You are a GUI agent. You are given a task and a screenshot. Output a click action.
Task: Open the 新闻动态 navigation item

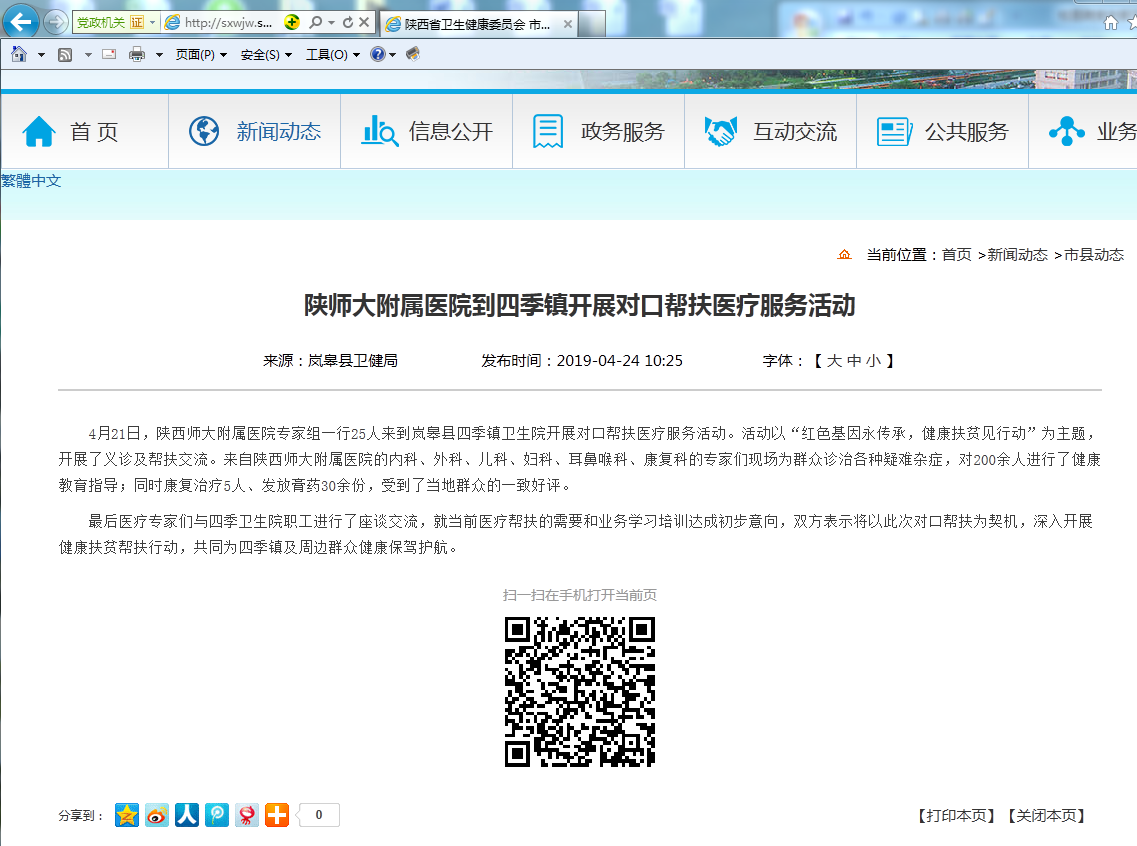(x=278, y=132)
